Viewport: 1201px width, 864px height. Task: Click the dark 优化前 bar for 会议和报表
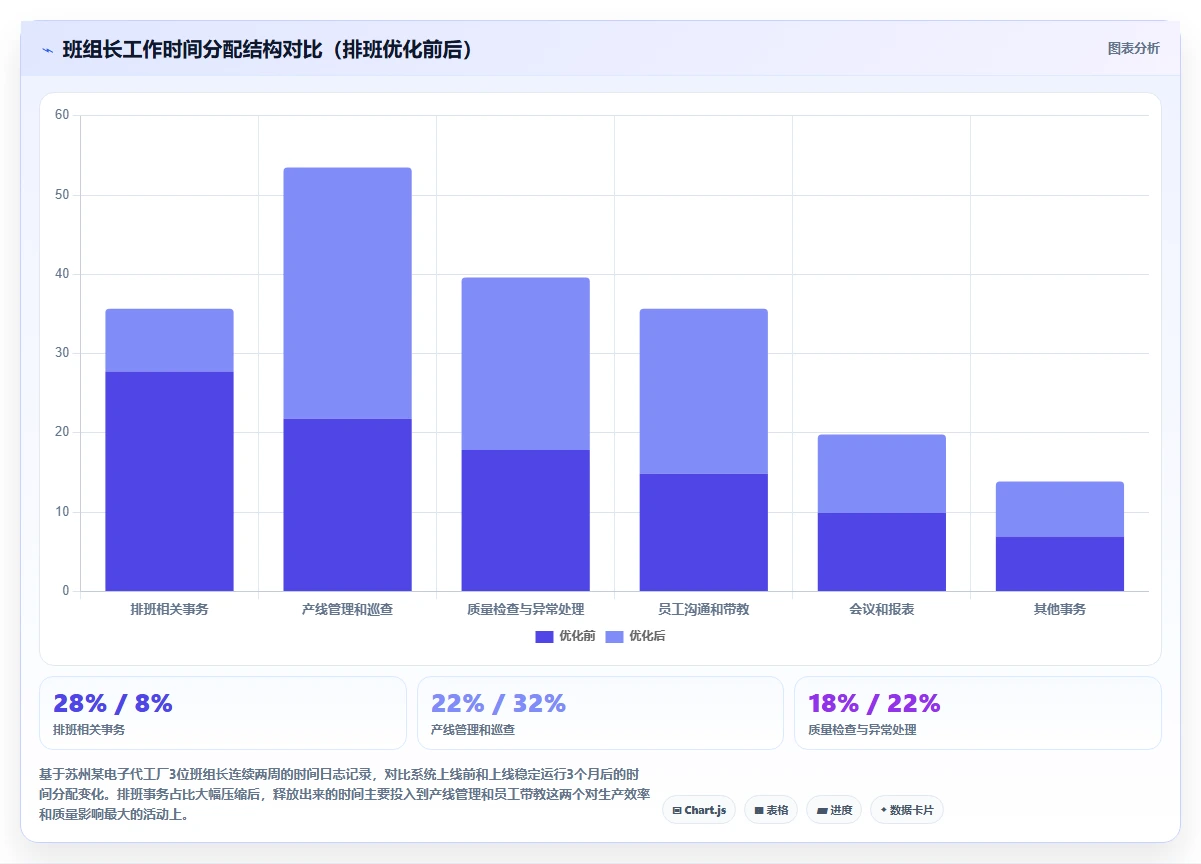click(x=881, y=552)
